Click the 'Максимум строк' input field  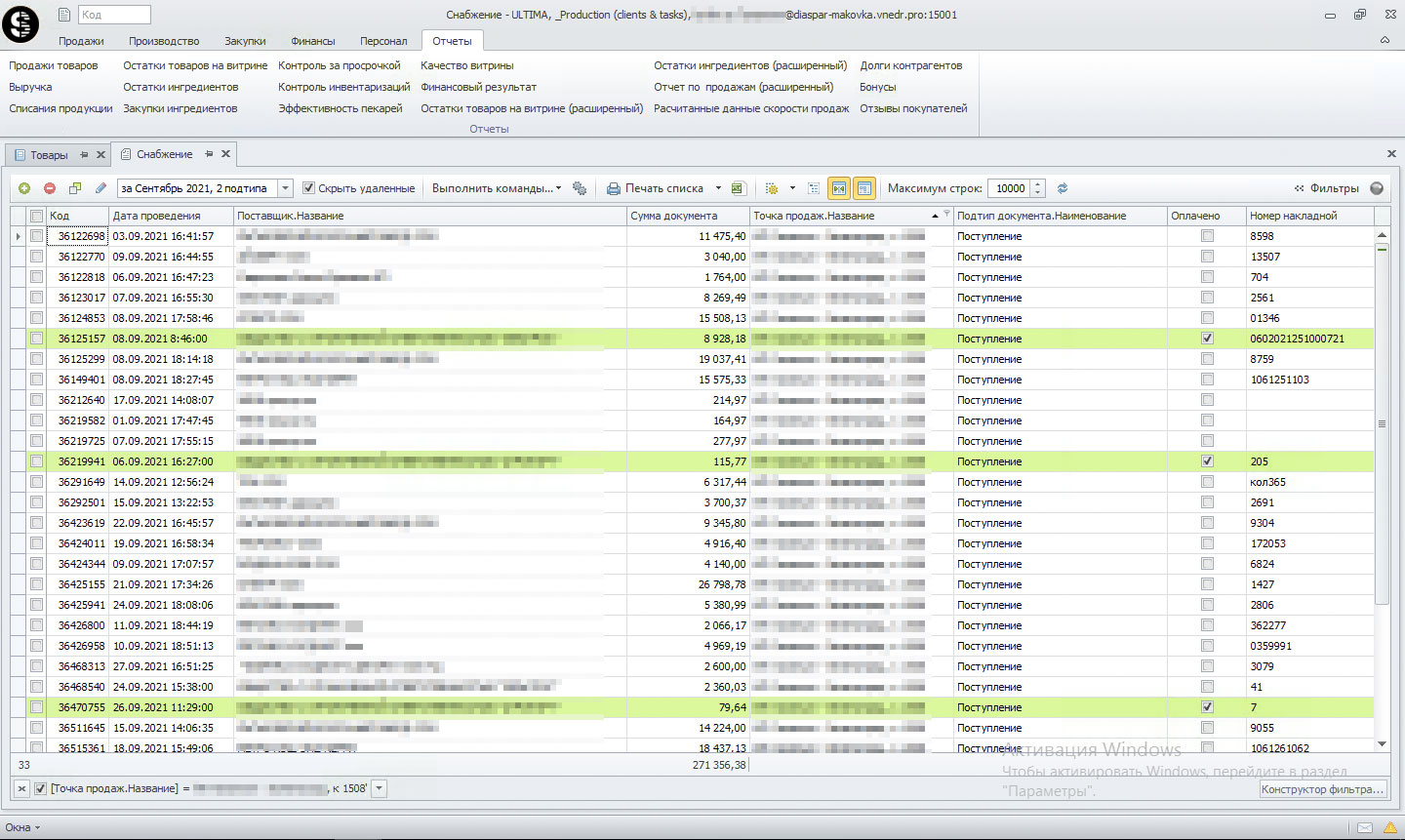pos(1009,188)
